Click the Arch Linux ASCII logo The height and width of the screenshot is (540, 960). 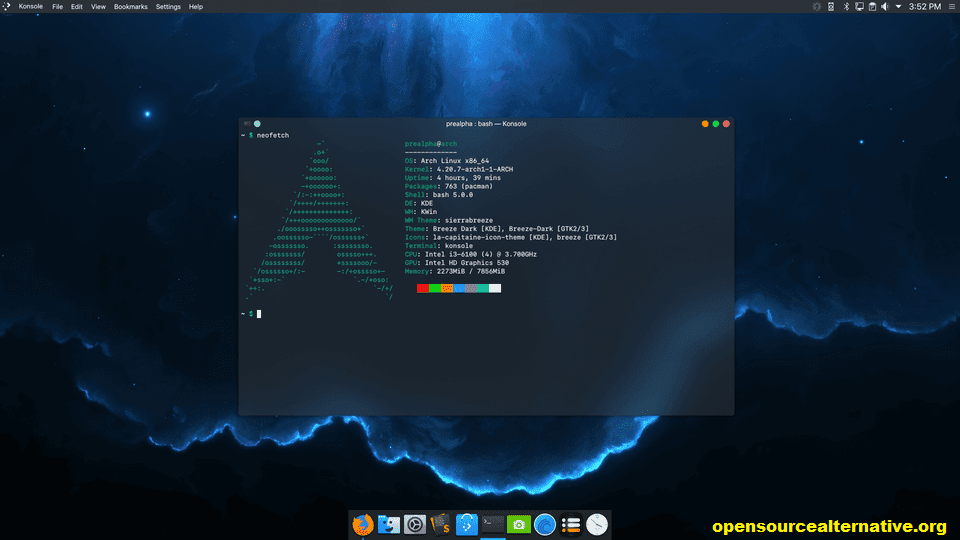point(320,220)
